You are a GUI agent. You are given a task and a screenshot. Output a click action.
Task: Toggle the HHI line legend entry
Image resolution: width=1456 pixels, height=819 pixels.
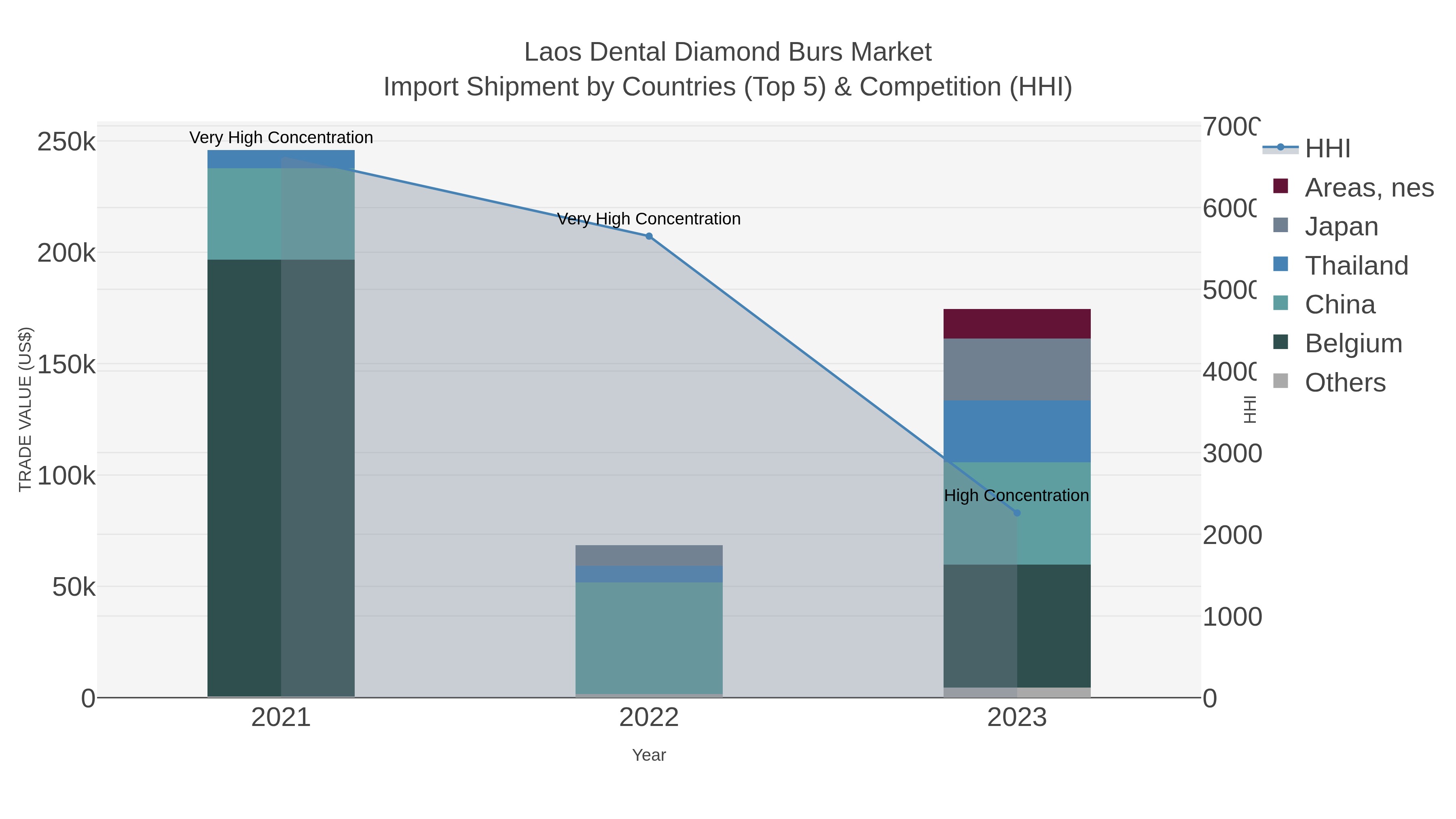[1307, 149]
